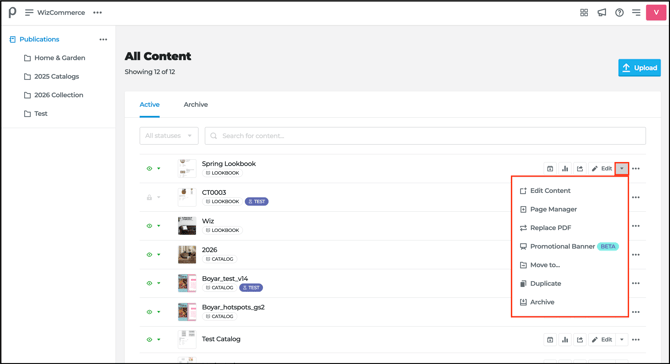
Task: Open statistics chart icon for Test Catalog
Action: pyautogui.click(x=565, y=340)
